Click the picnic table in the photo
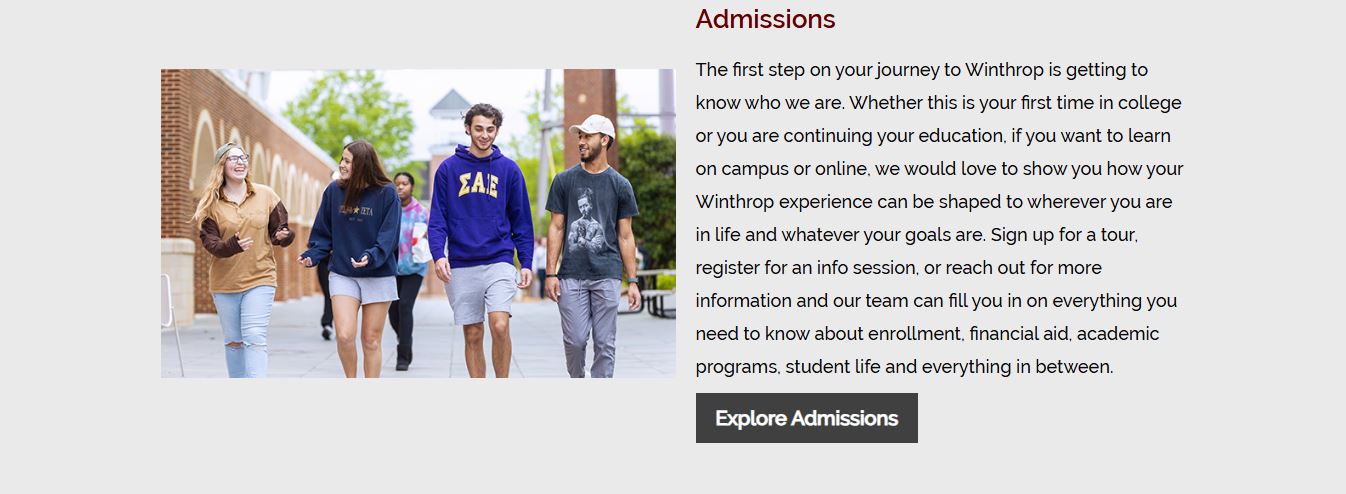Screen dimensions: 1346x494 pos(657,292)
